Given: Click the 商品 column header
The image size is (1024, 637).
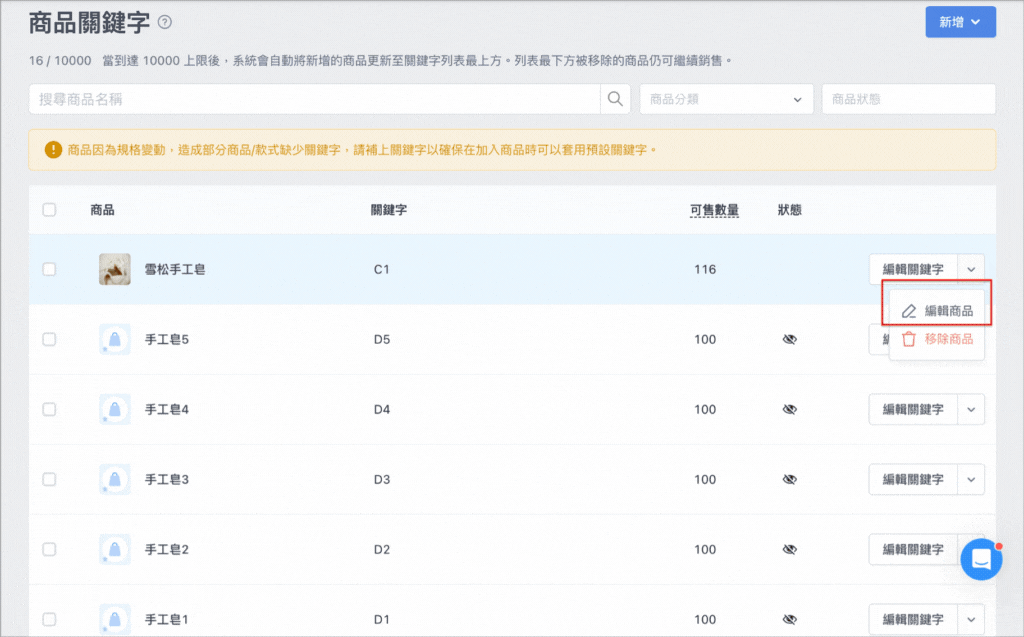Looking at the screenshot, I should [x=102, y=210].
